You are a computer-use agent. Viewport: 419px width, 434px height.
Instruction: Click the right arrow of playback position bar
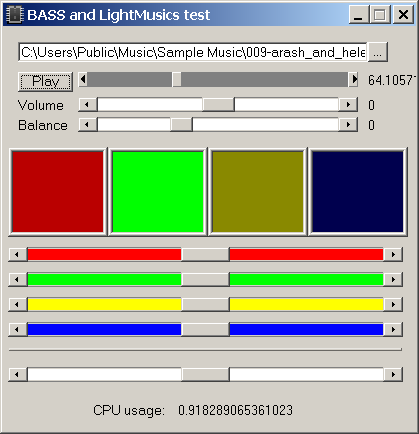tap(353, 80)
